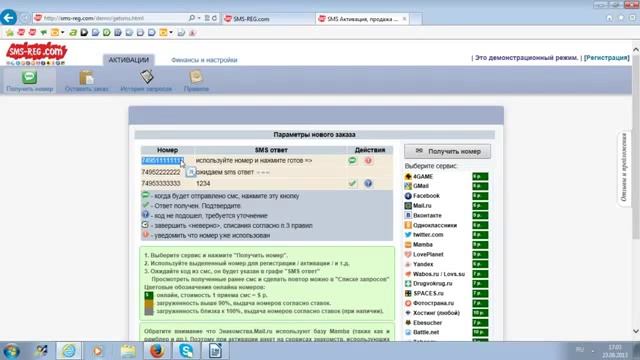Image resolution: width=640 pixels, height=360 pixels.
Task: Click the small icon beside 74952222222
Action: pos(190,172)
